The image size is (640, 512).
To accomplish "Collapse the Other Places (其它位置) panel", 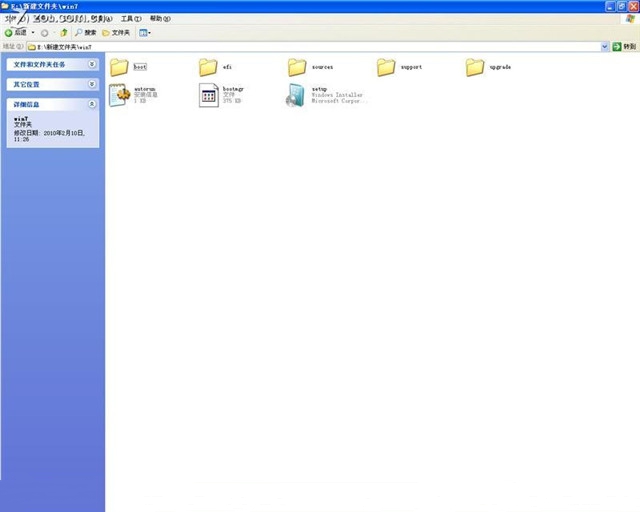I will [92, 84].
